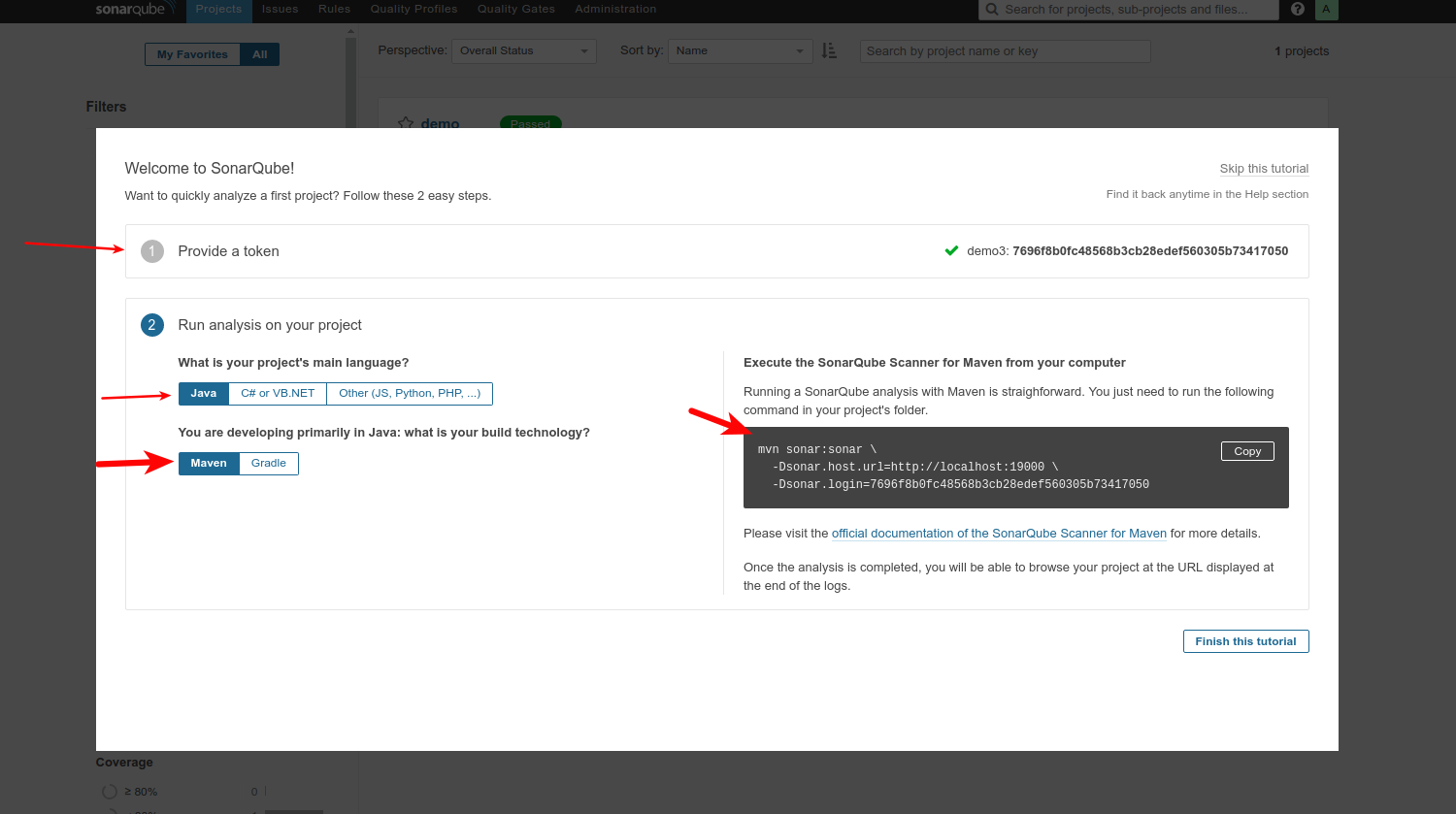The width and height of the screenshot is (1456, 814).
Task: Toggle sort order icon next to Name
Action: (829, 50)
